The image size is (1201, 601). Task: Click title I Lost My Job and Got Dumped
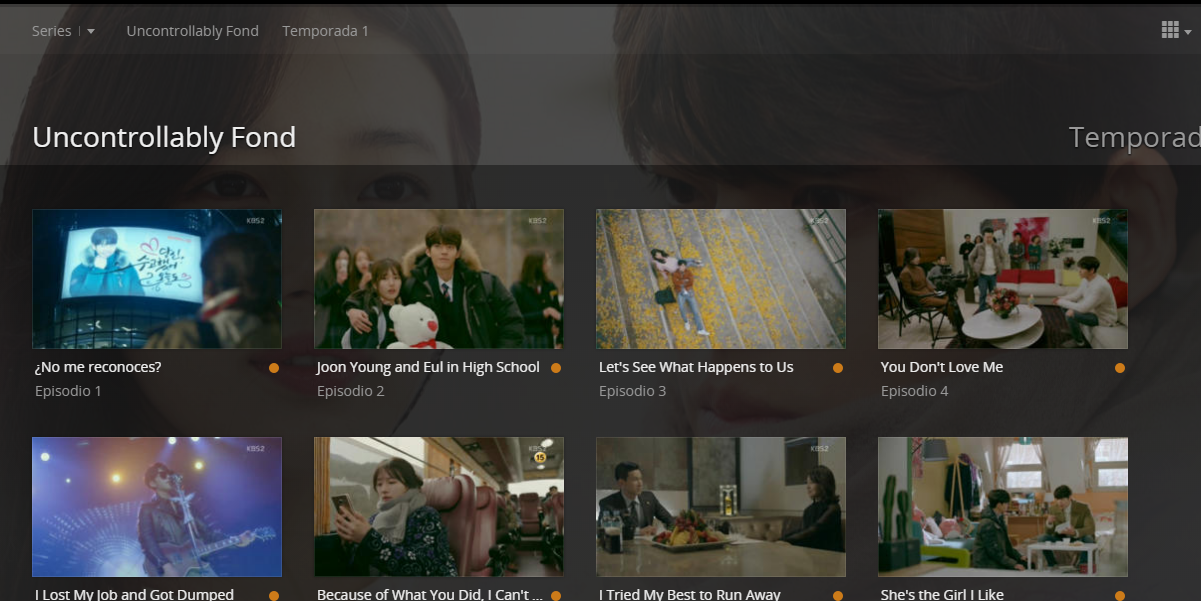point(134,594)
